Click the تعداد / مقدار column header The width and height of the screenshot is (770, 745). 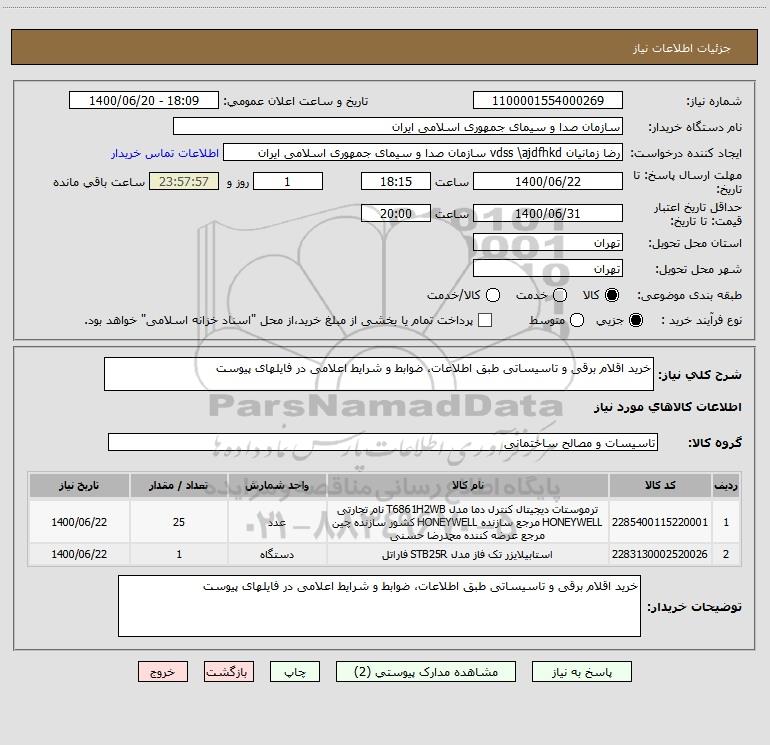point(179,485)
